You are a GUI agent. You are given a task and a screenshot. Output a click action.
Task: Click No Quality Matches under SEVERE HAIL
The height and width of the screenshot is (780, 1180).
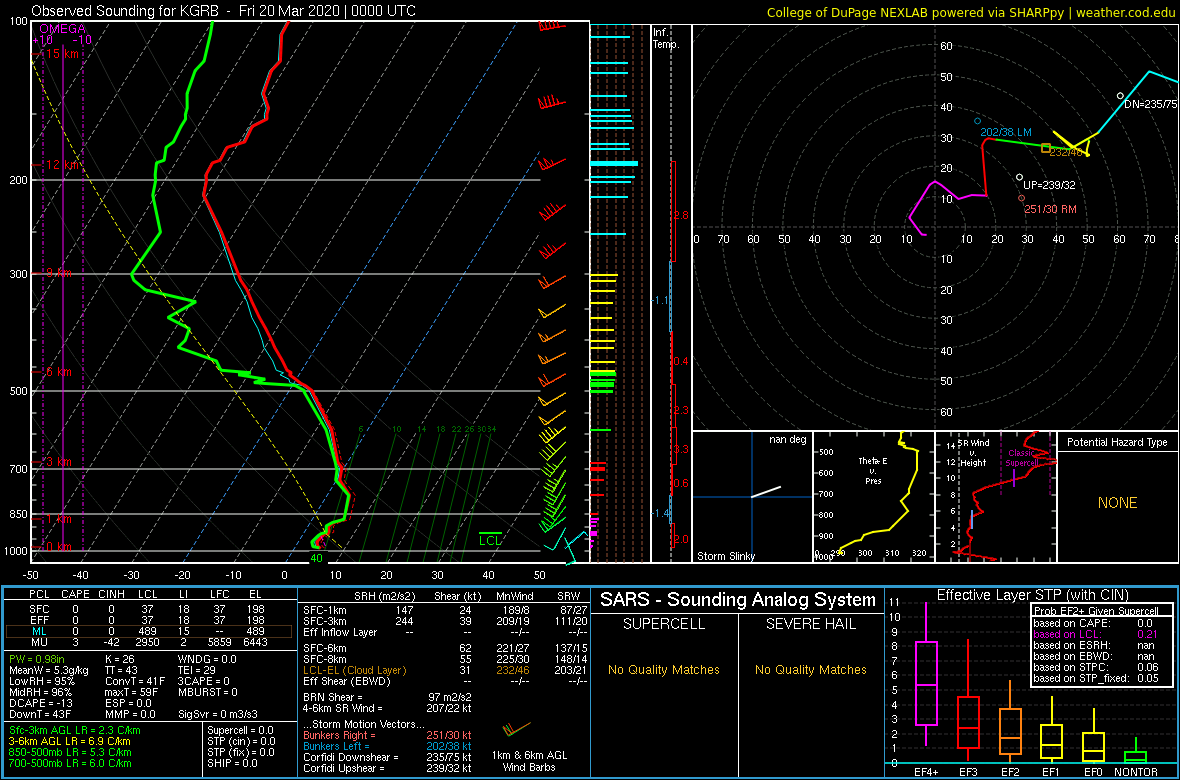[x=811, y=670]
